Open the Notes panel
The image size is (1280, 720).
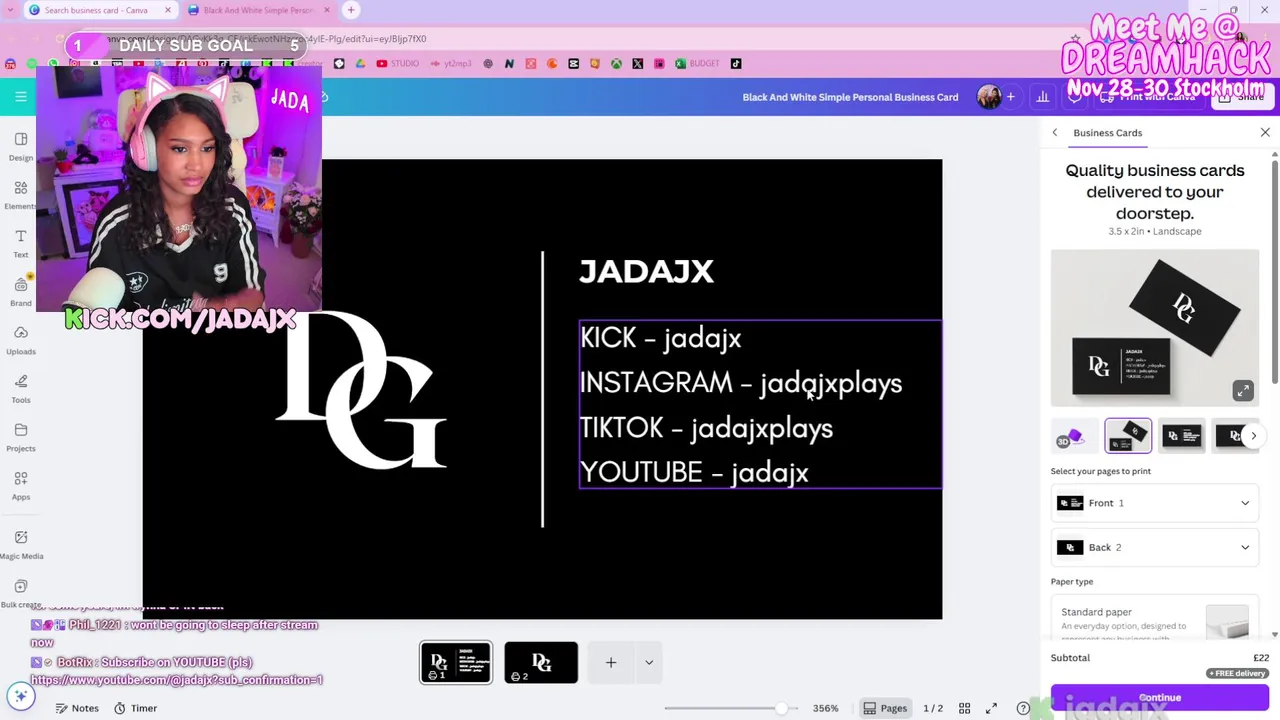click(77, 708)
